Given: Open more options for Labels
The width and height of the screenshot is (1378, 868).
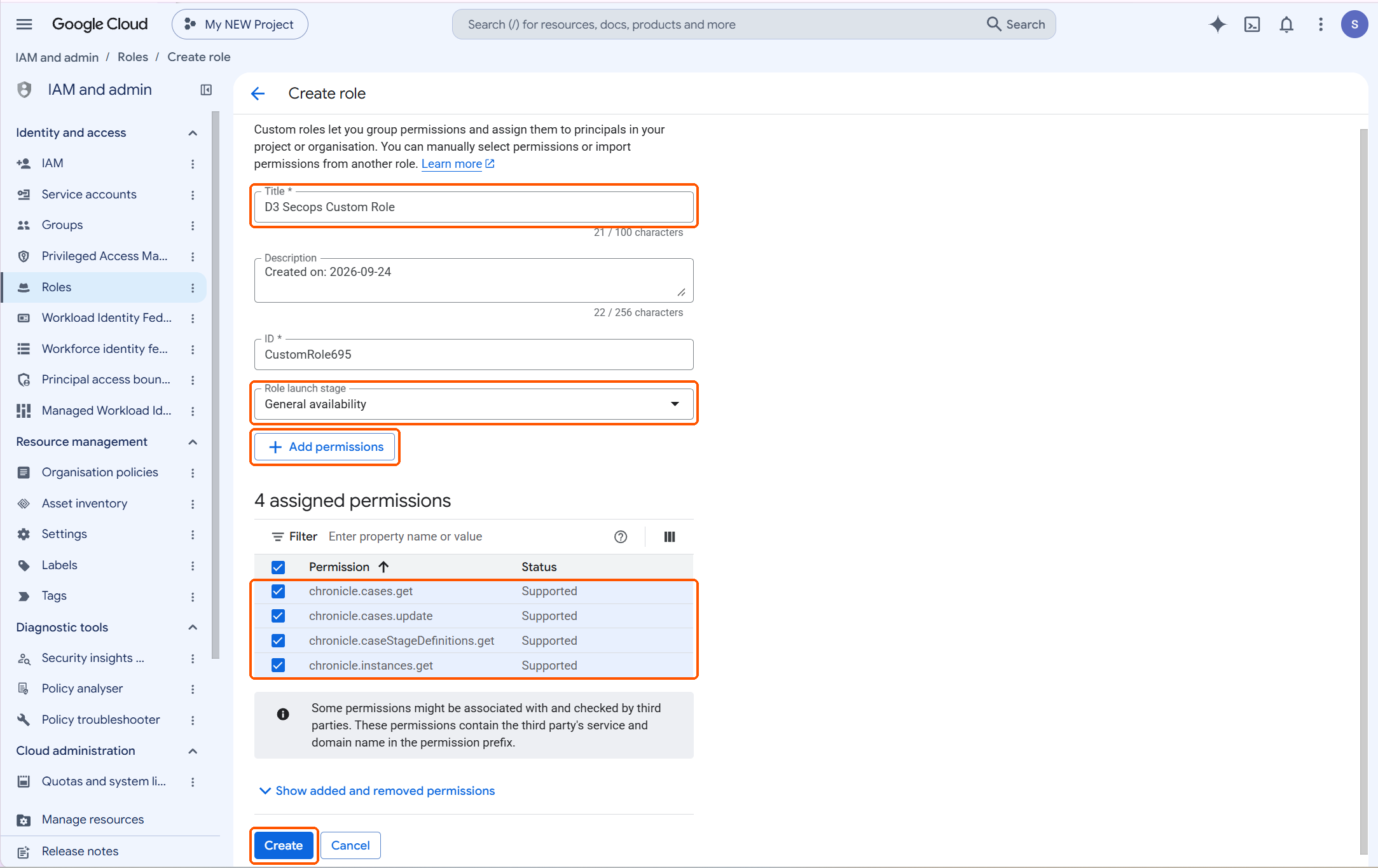Looking at the screenshot, I should tap(193, 565).
